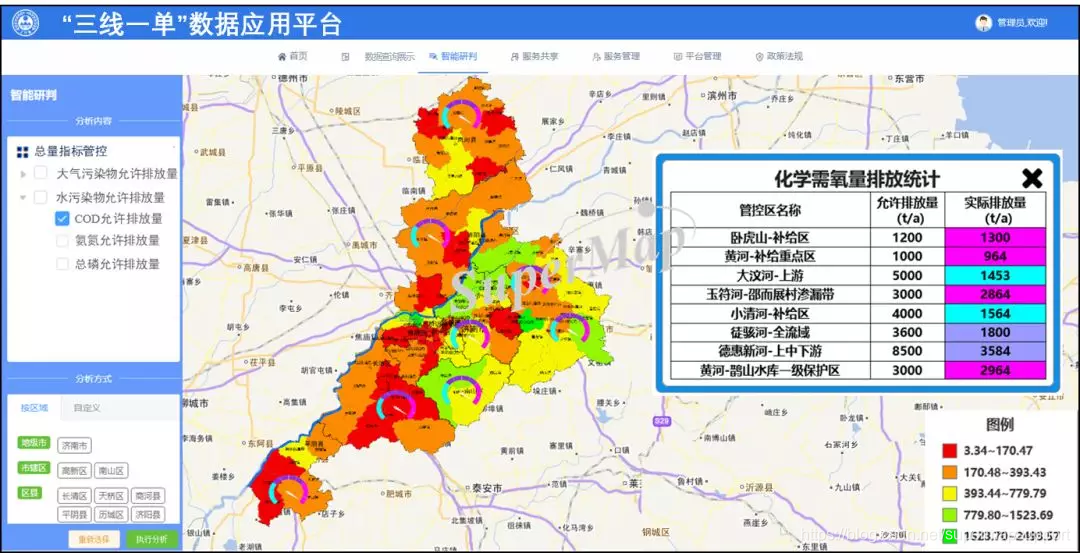
Task: Uncheck COD允许排放量 checkbox
Action: pos(62,218)
